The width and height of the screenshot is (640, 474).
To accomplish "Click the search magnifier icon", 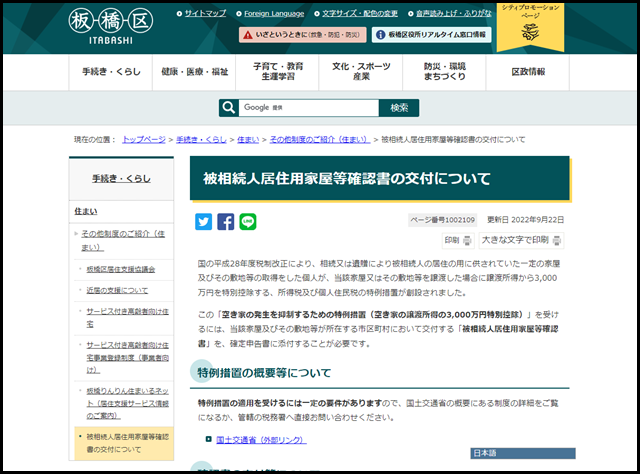I will (x=229, y=108).
